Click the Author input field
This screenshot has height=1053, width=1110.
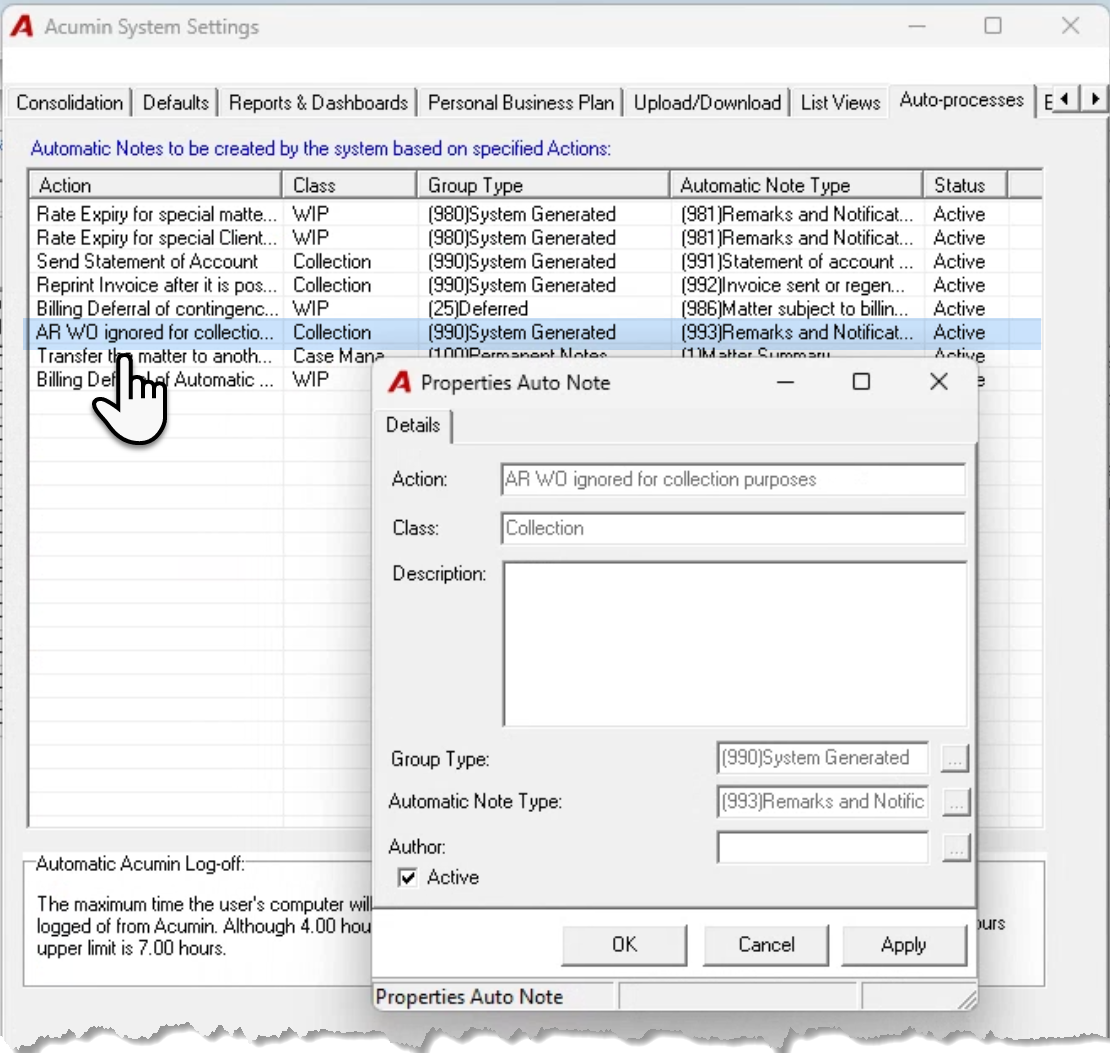(822, 848)
